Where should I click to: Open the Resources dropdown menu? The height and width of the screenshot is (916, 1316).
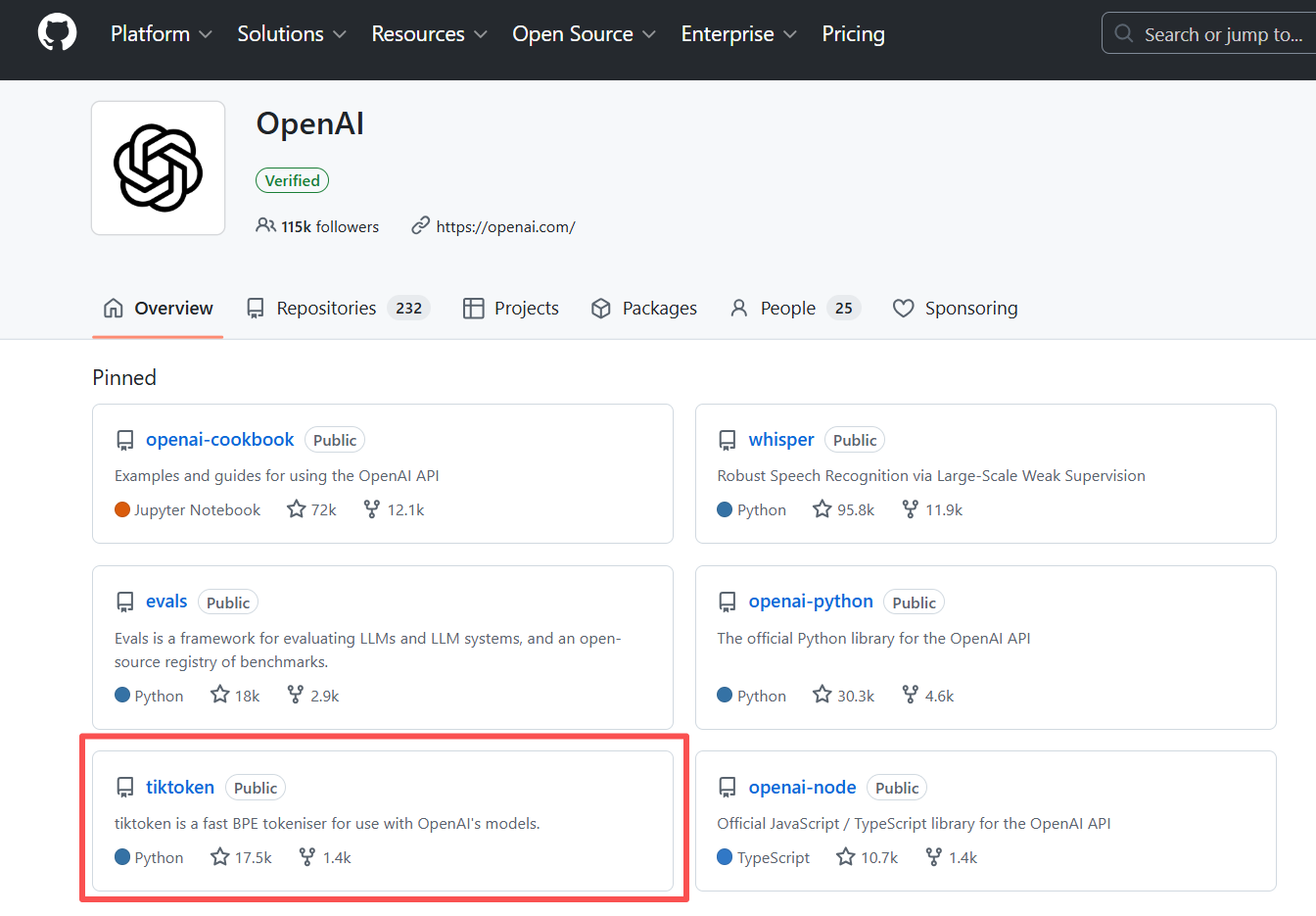point(430,33)
